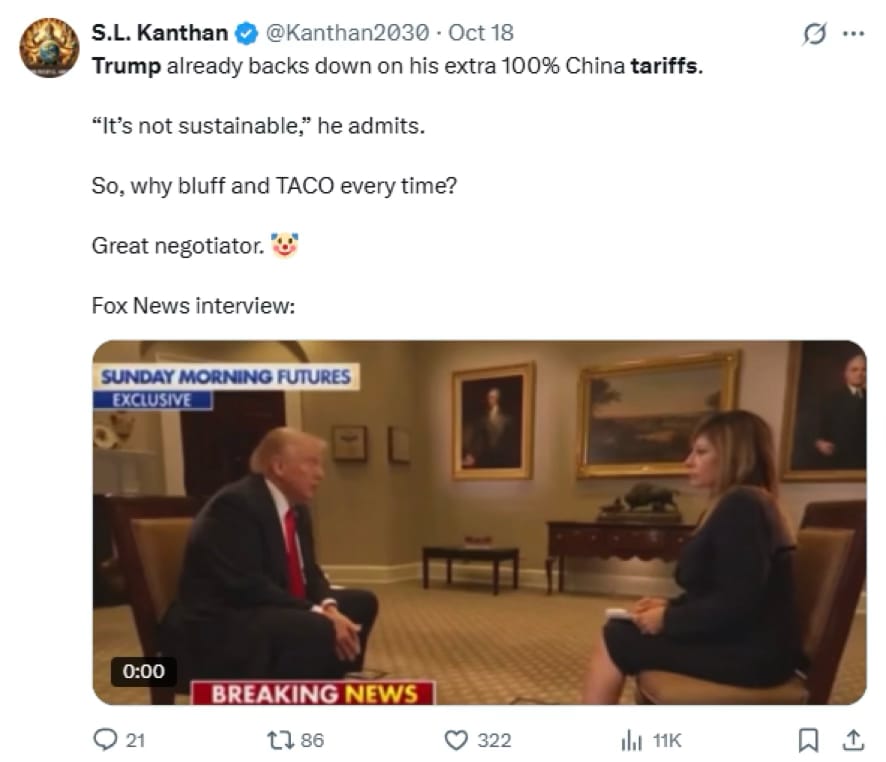Click the 86 reposts count

[312, 740]
